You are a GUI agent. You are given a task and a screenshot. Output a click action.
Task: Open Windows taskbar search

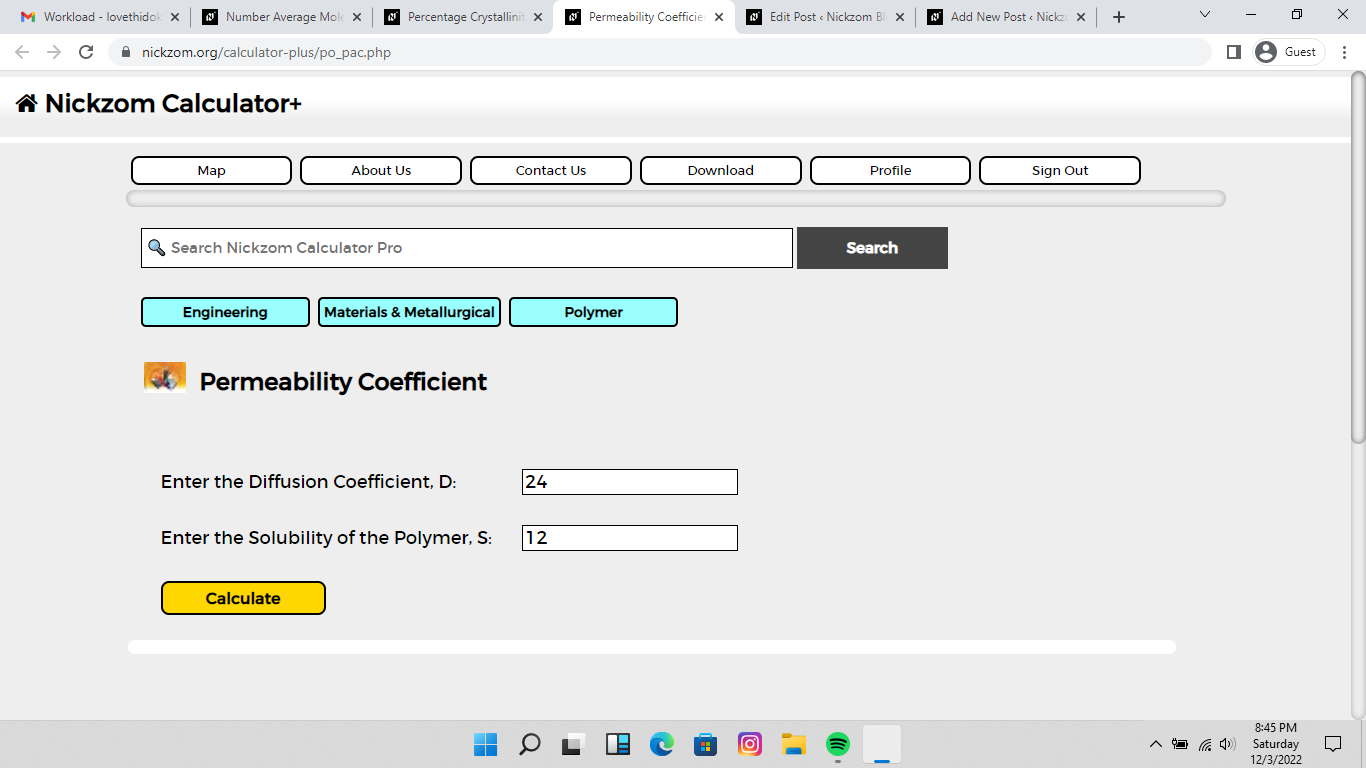(530, 744)
